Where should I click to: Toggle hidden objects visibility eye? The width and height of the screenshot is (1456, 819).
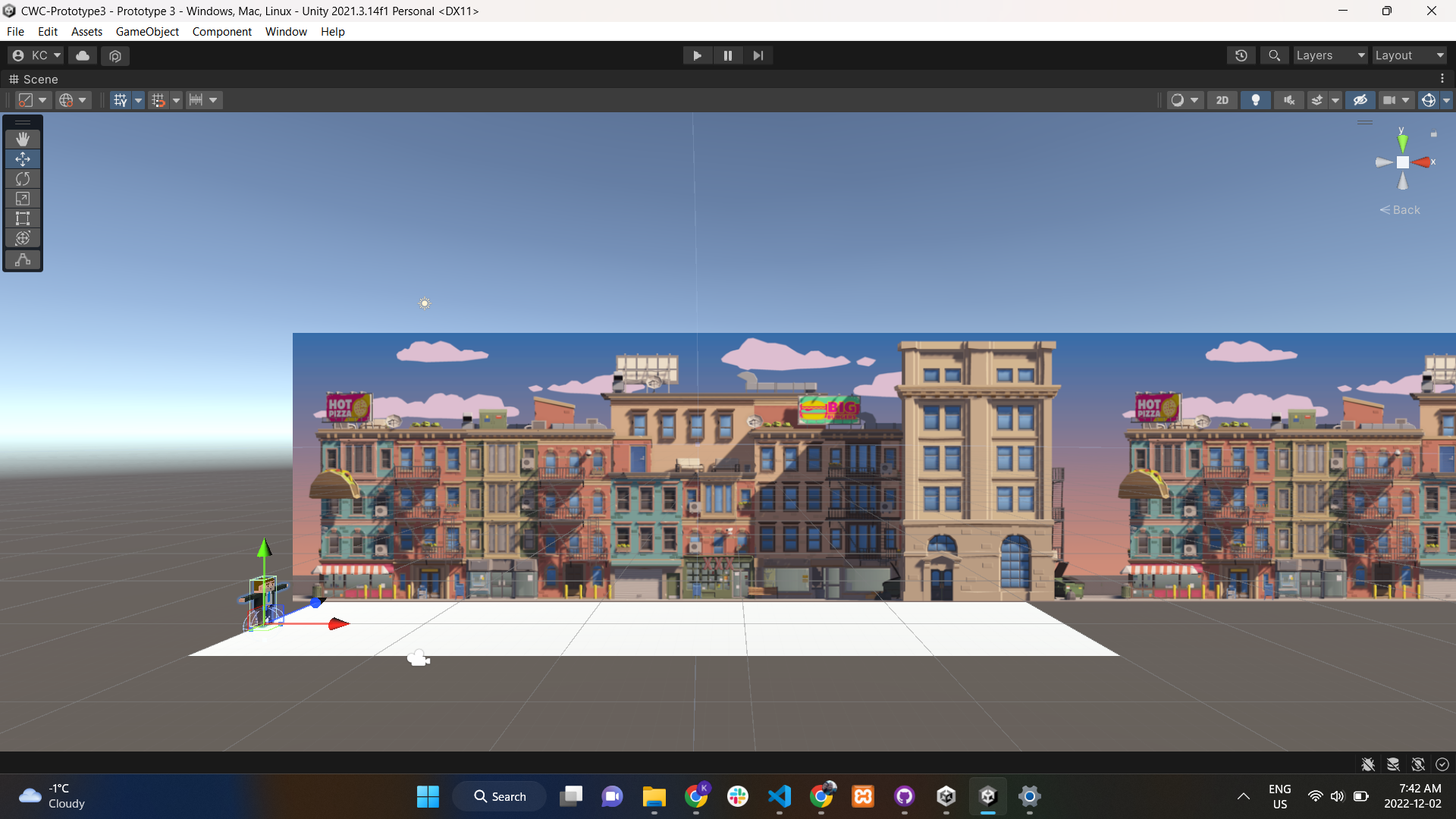[x=1360, y=100]
